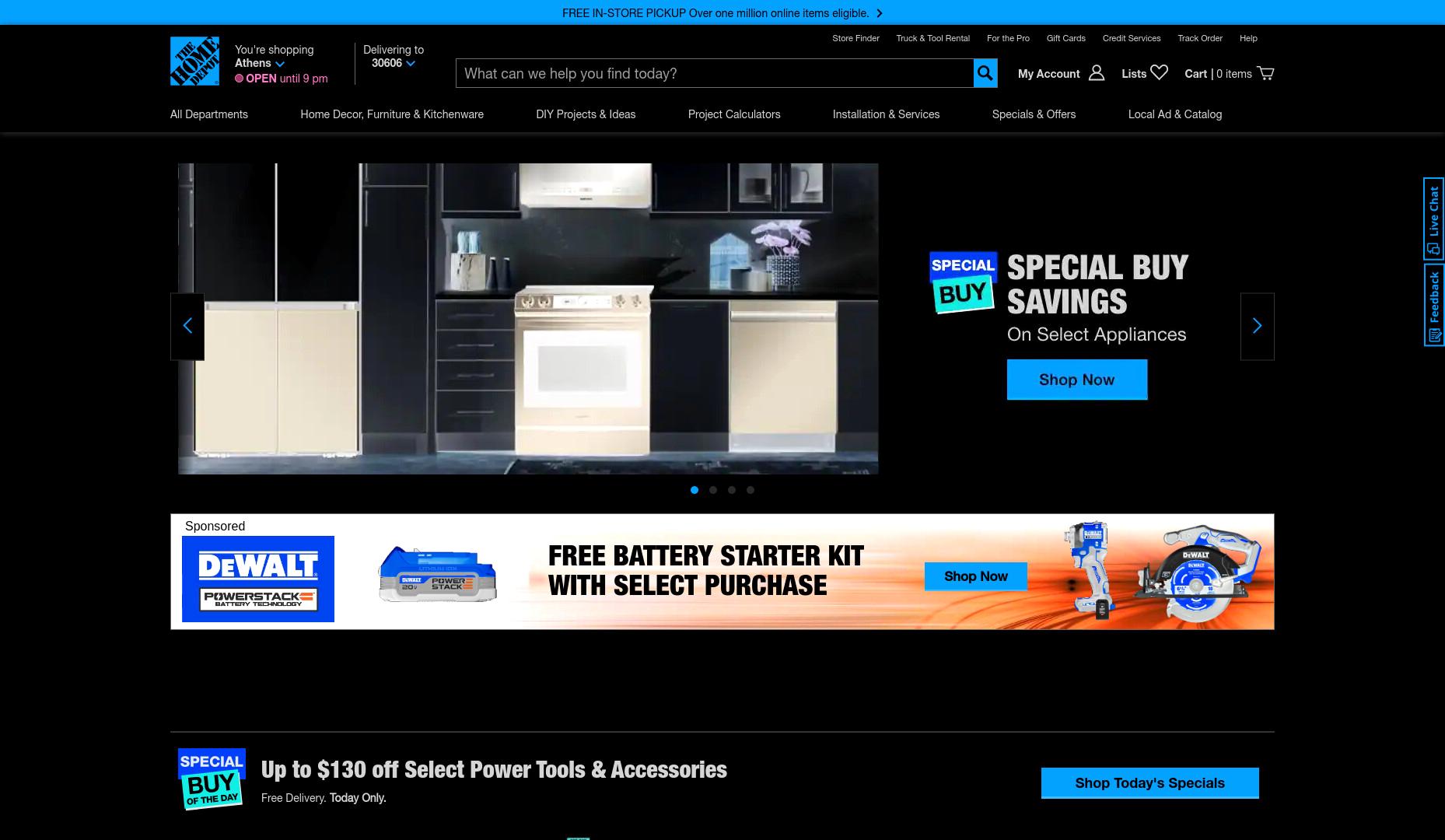This screenshot has height=840, width=1445.
Task: Open Installation & Services menu
Action: [x=886, y=114]
